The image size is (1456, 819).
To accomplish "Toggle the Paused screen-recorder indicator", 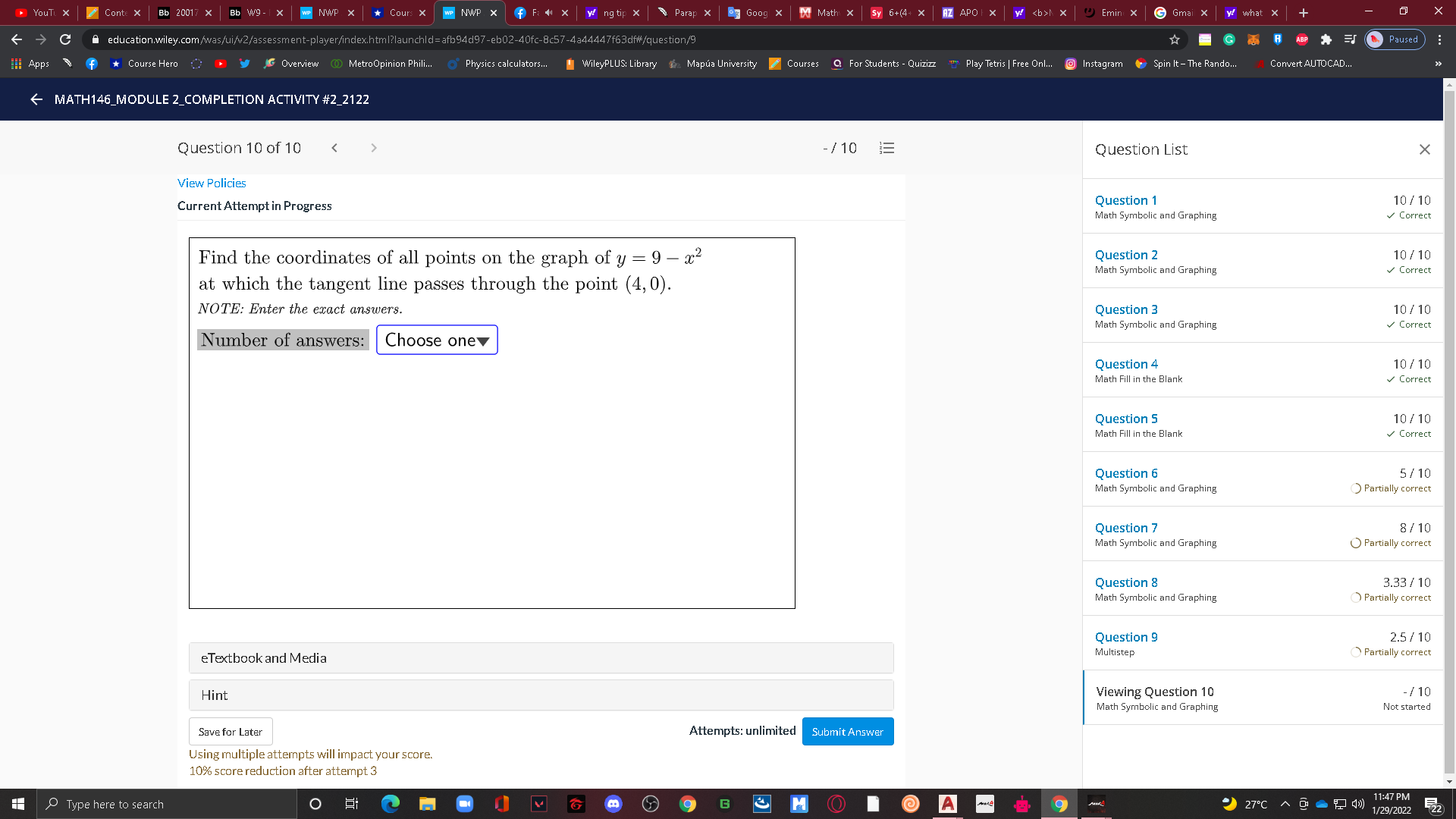I will 1395,39.
